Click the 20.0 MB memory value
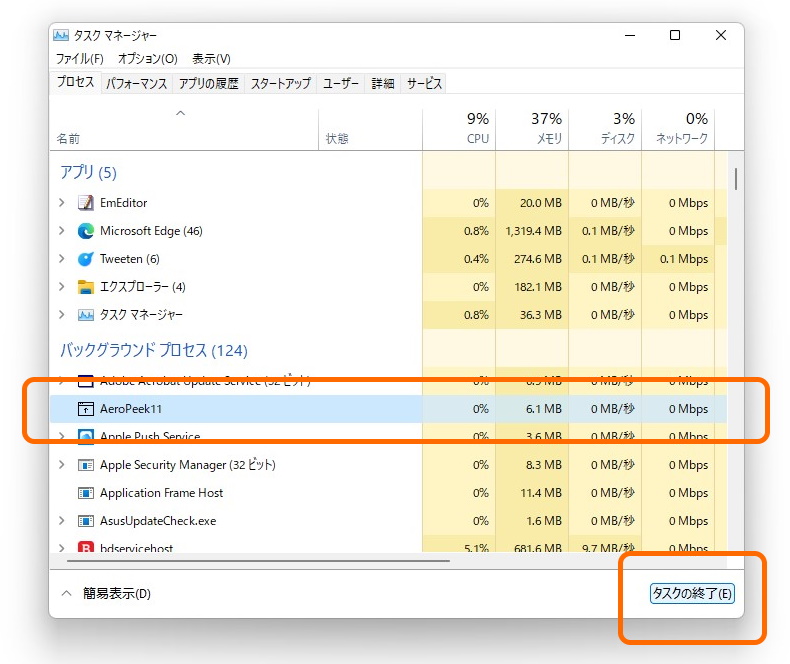 (541, 203)
